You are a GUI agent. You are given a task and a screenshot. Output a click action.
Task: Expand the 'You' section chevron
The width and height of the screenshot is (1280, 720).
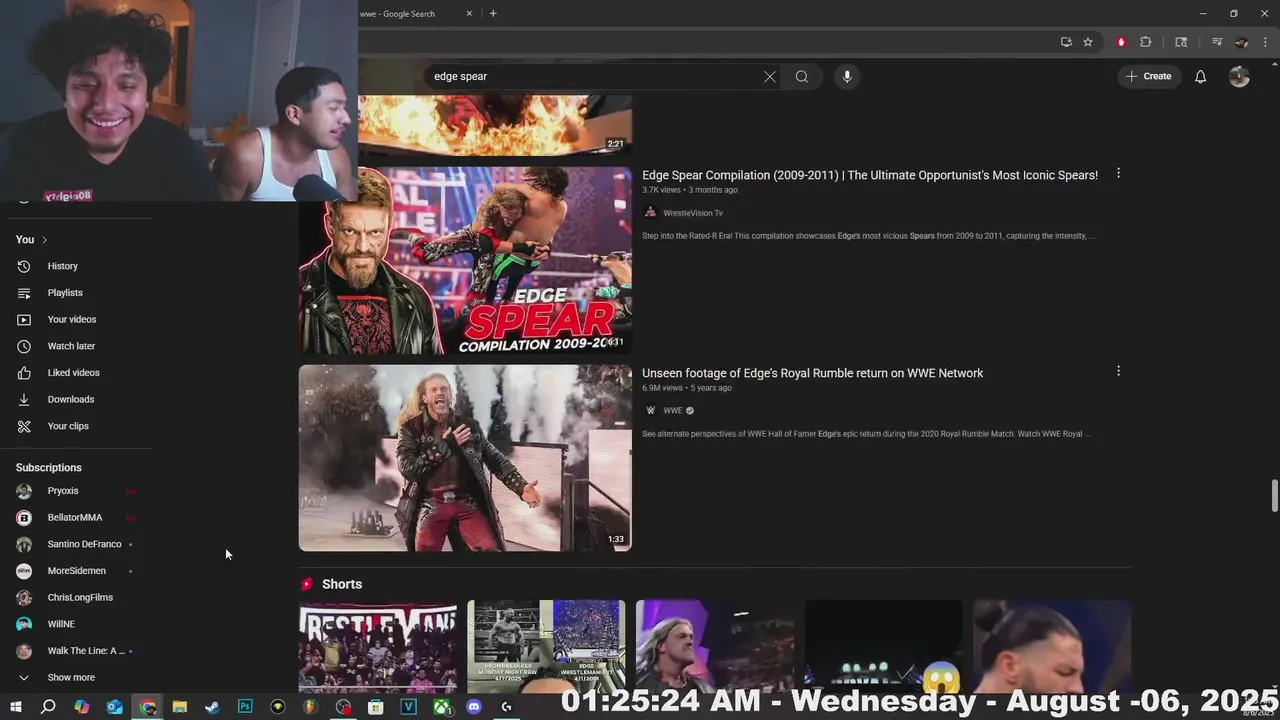[44, 240]
